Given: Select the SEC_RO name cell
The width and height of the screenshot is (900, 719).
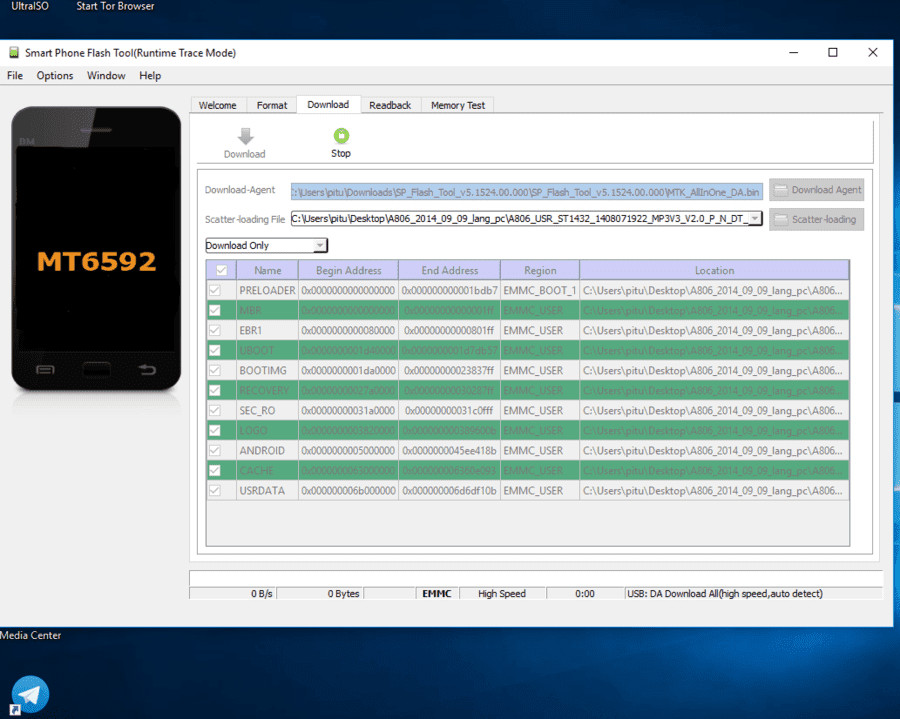Looking at the screenshot, I should pyautogui.click(x=267, y=410).
